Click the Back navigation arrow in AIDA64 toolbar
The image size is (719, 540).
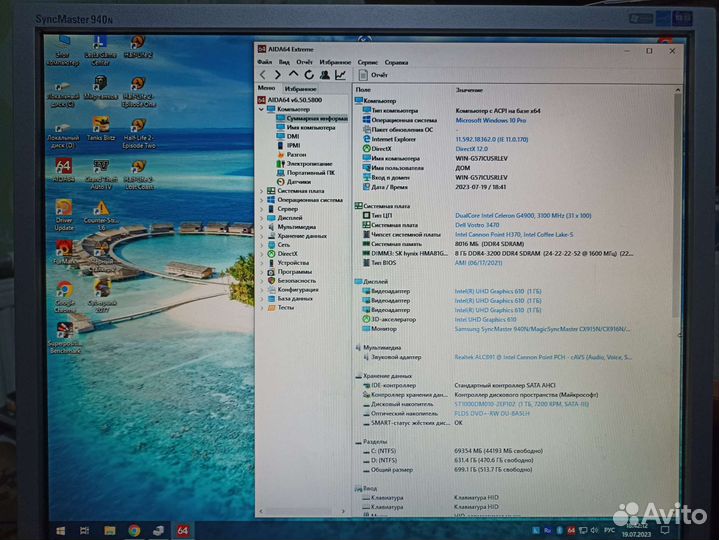[263, 75]
